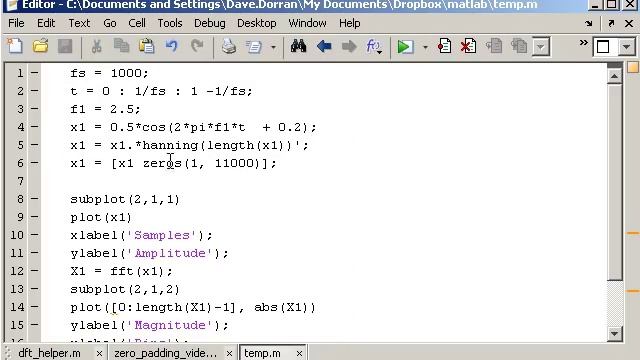Toggle breakpoint dash on line 3
The height and width of the screenshot is (360, 640).
34,109
